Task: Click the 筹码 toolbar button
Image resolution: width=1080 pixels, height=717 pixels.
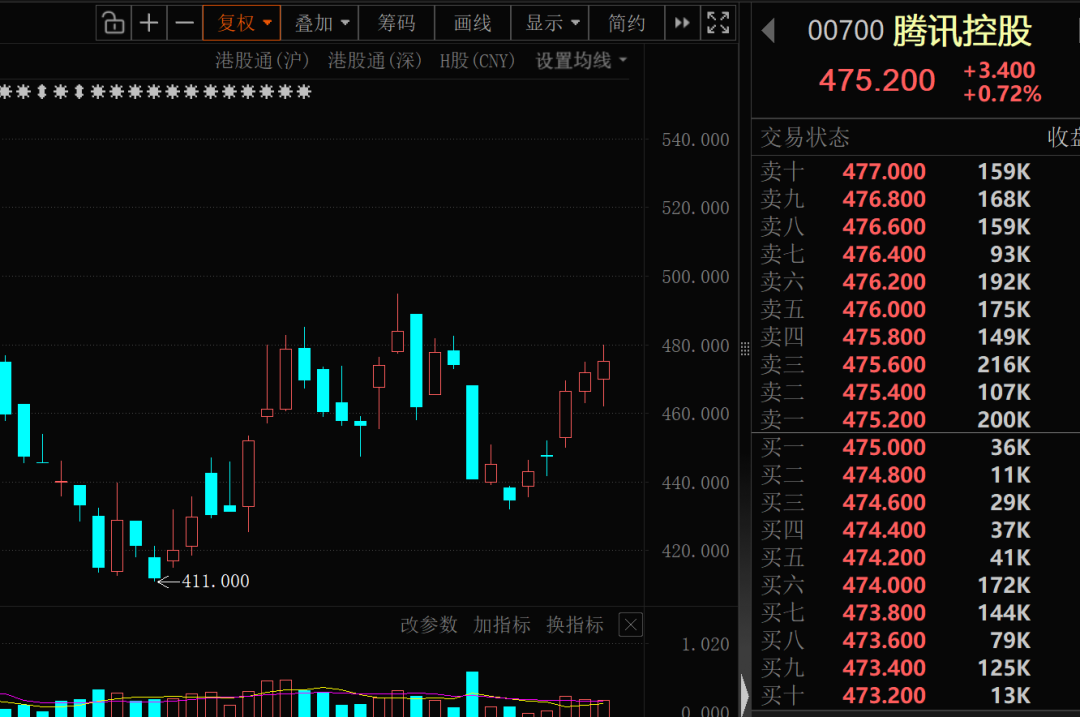Action: 397,23
